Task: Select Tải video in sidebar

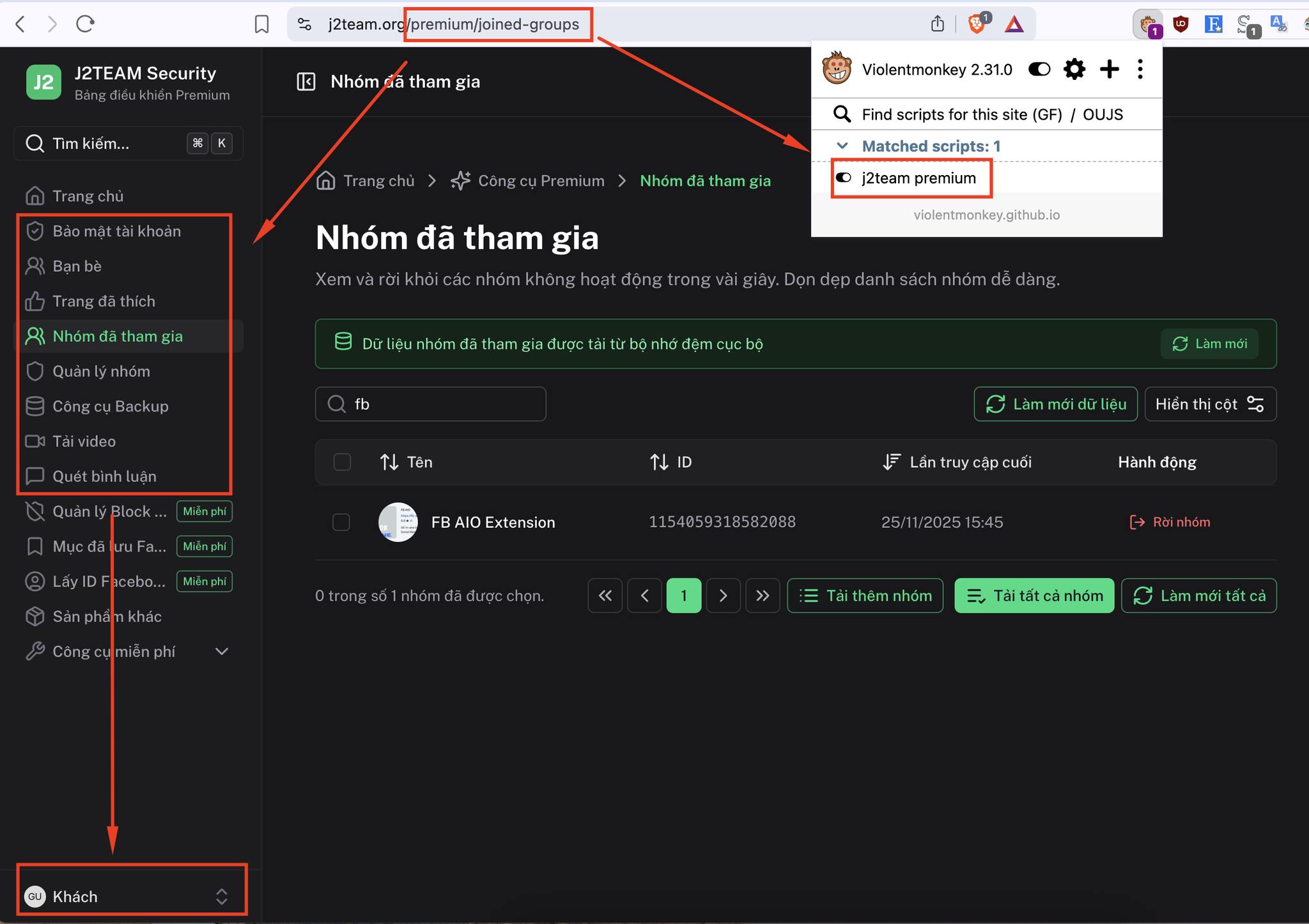Action: 128,442
